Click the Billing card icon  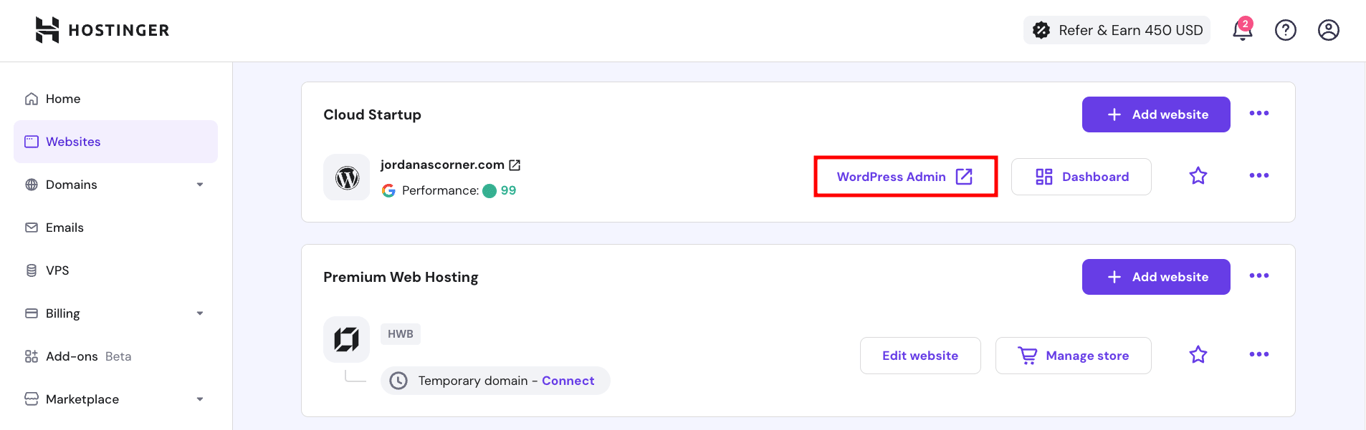coord(32,314)
